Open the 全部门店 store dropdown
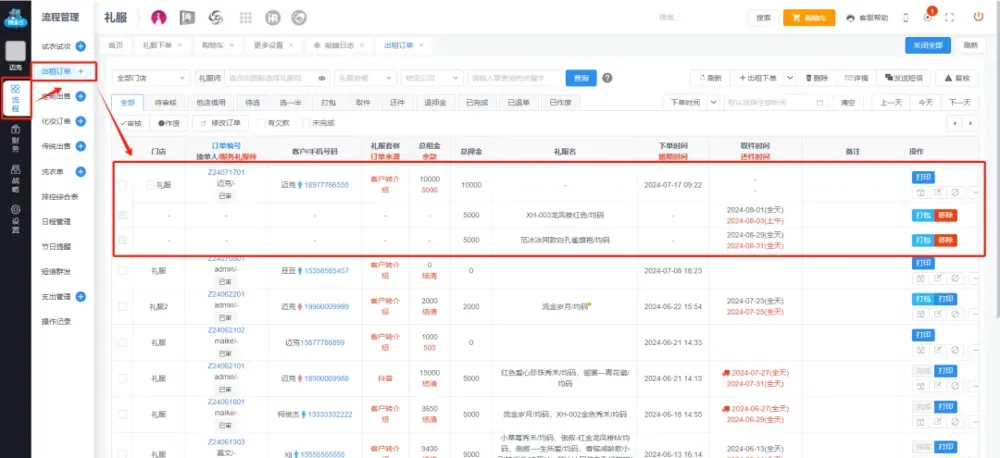1000x458 pixels. [x=150, y=78]
